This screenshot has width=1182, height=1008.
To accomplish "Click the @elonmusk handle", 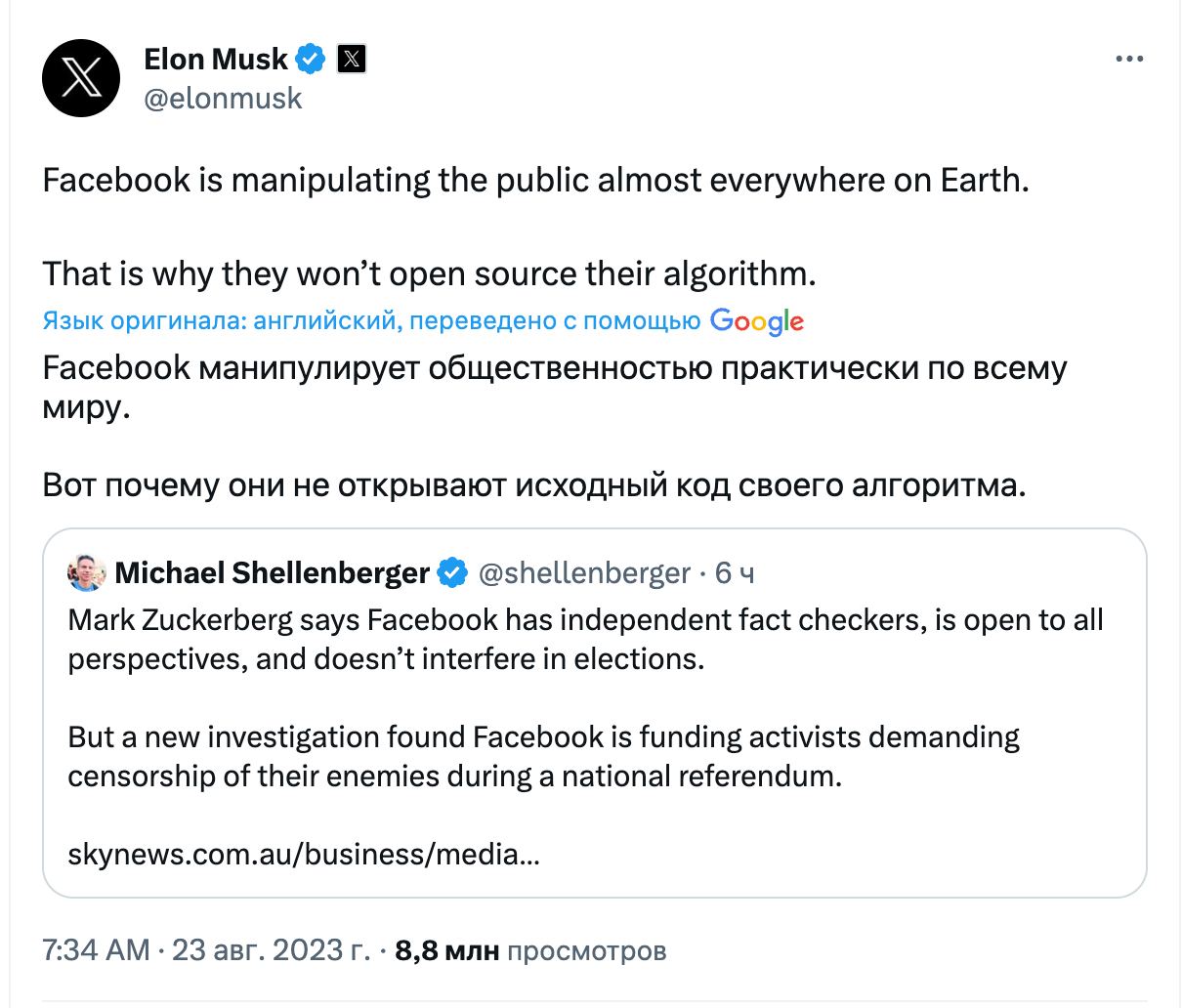I will point(223,99).
